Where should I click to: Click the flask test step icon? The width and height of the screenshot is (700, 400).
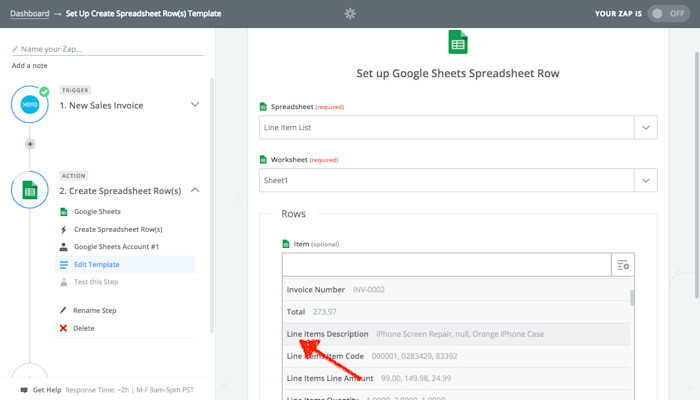[x=64, y=282]
